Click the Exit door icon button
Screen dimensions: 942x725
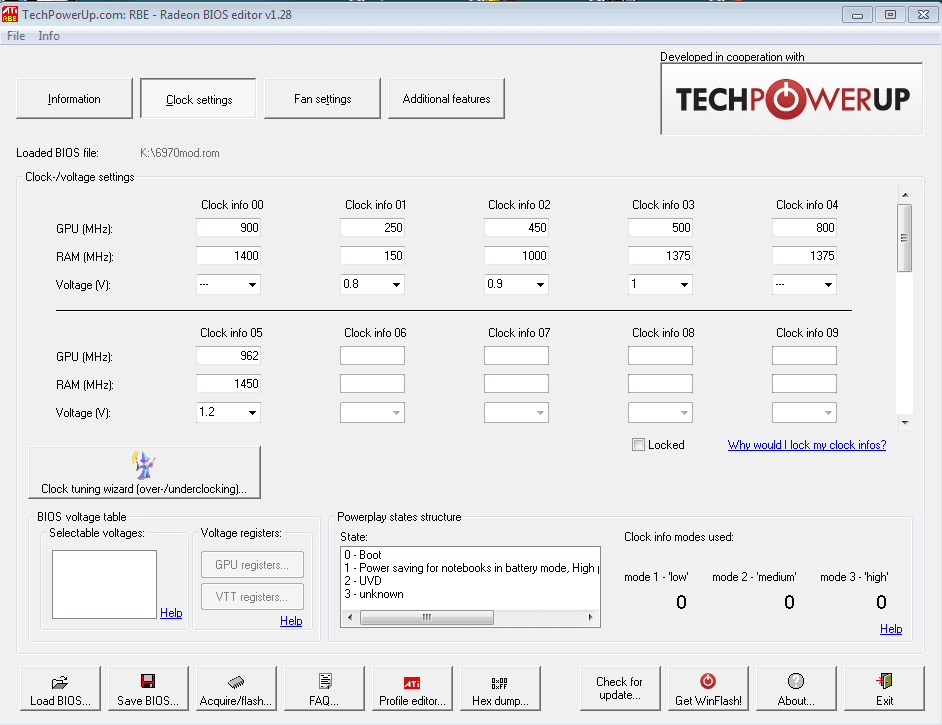[x=884, y=688]
